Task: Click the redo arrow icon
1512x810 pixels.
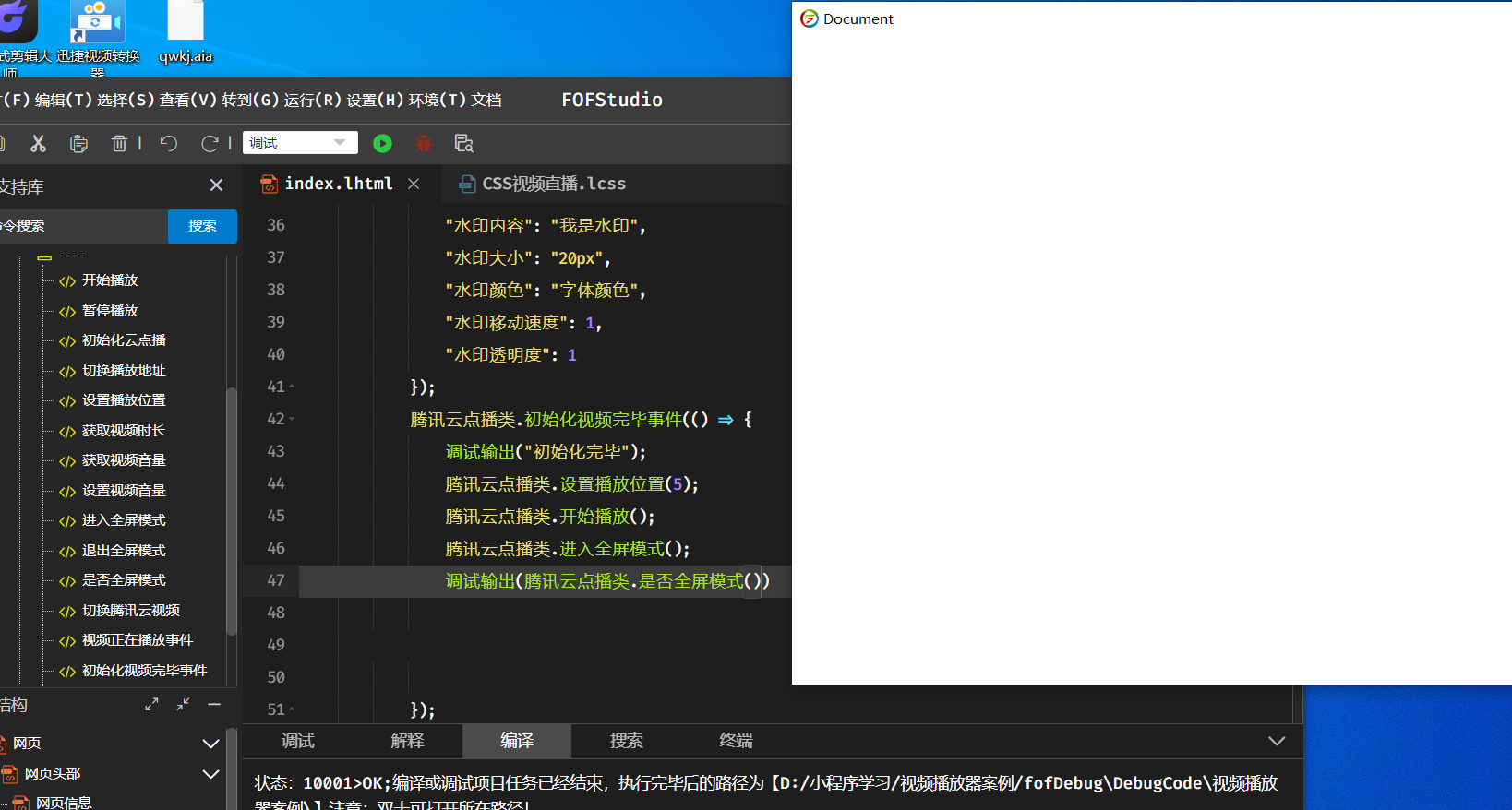Action: click(x=210, y=143)
